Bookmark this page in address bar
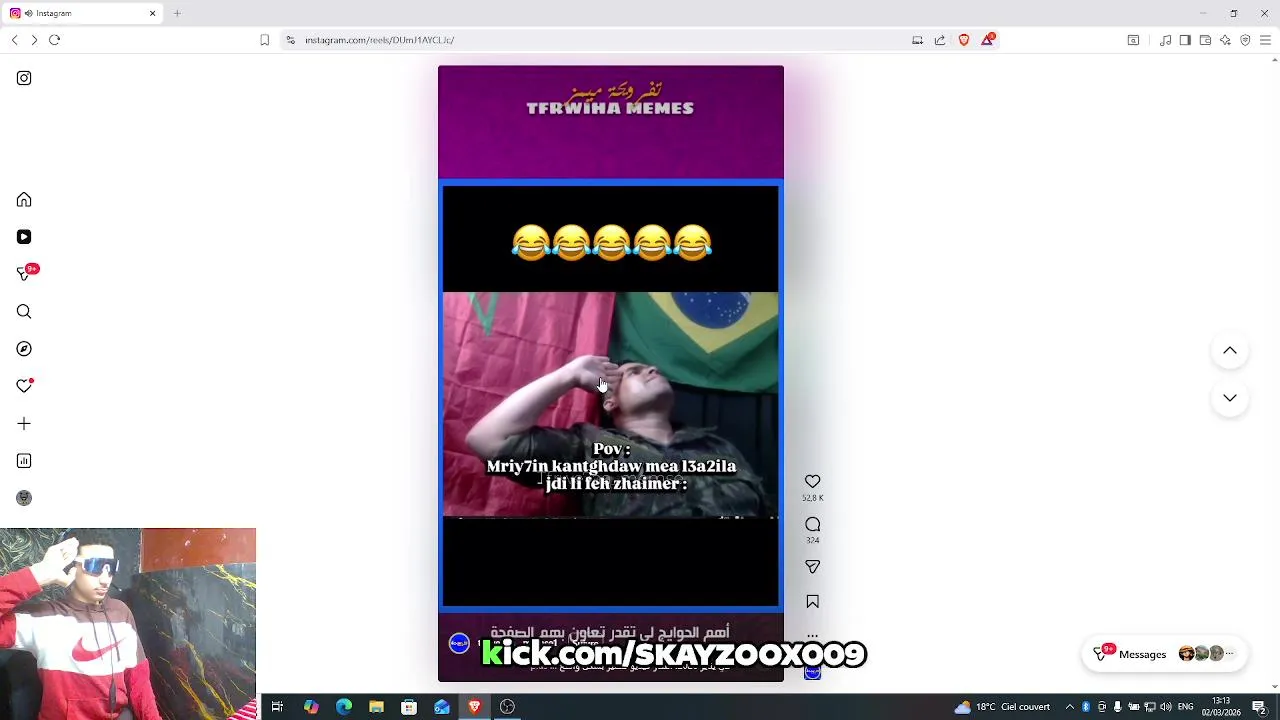 pyautogui.click(x=265, y=40)
